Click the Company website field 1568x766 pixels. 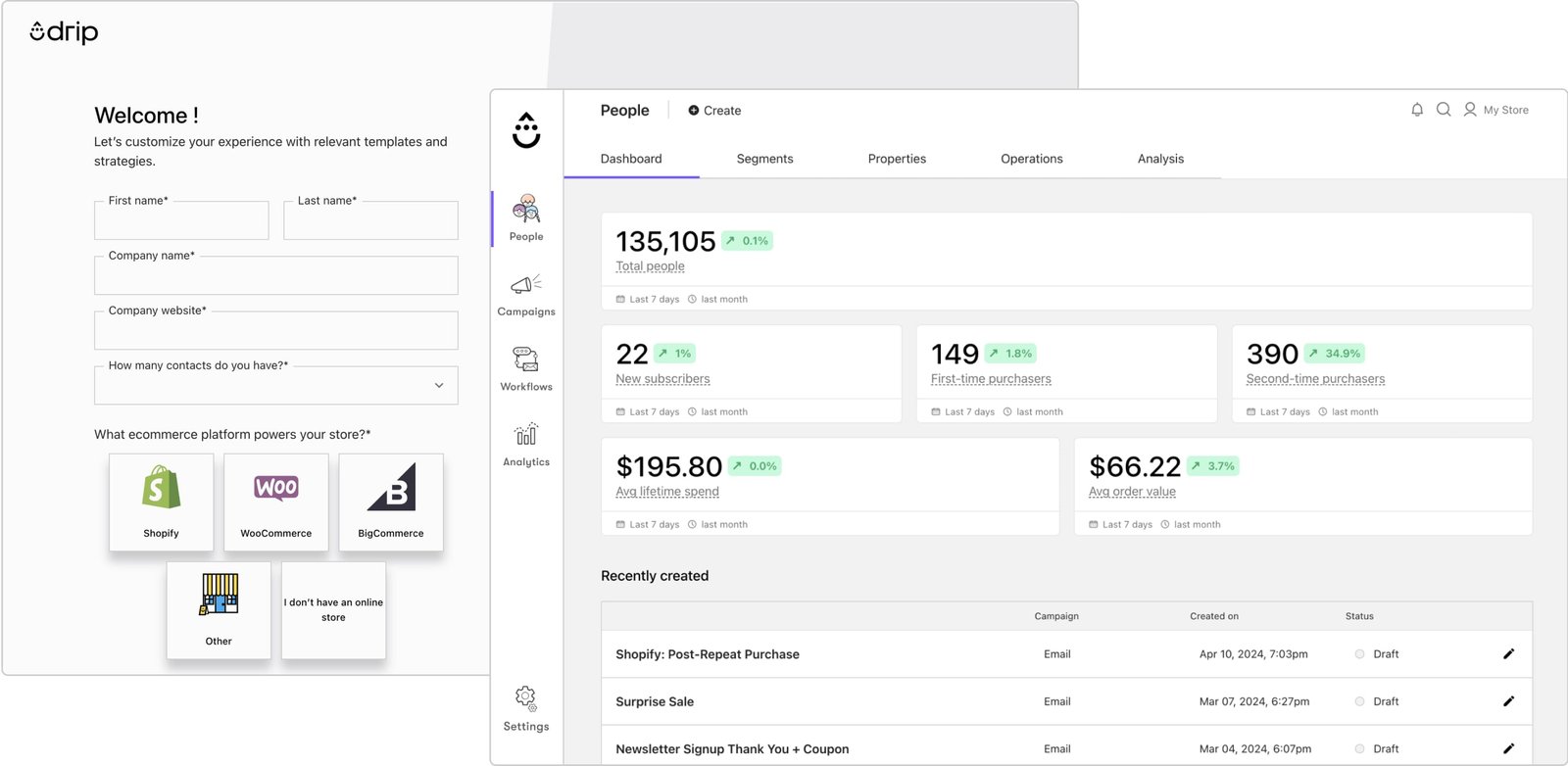pos(276,331)
